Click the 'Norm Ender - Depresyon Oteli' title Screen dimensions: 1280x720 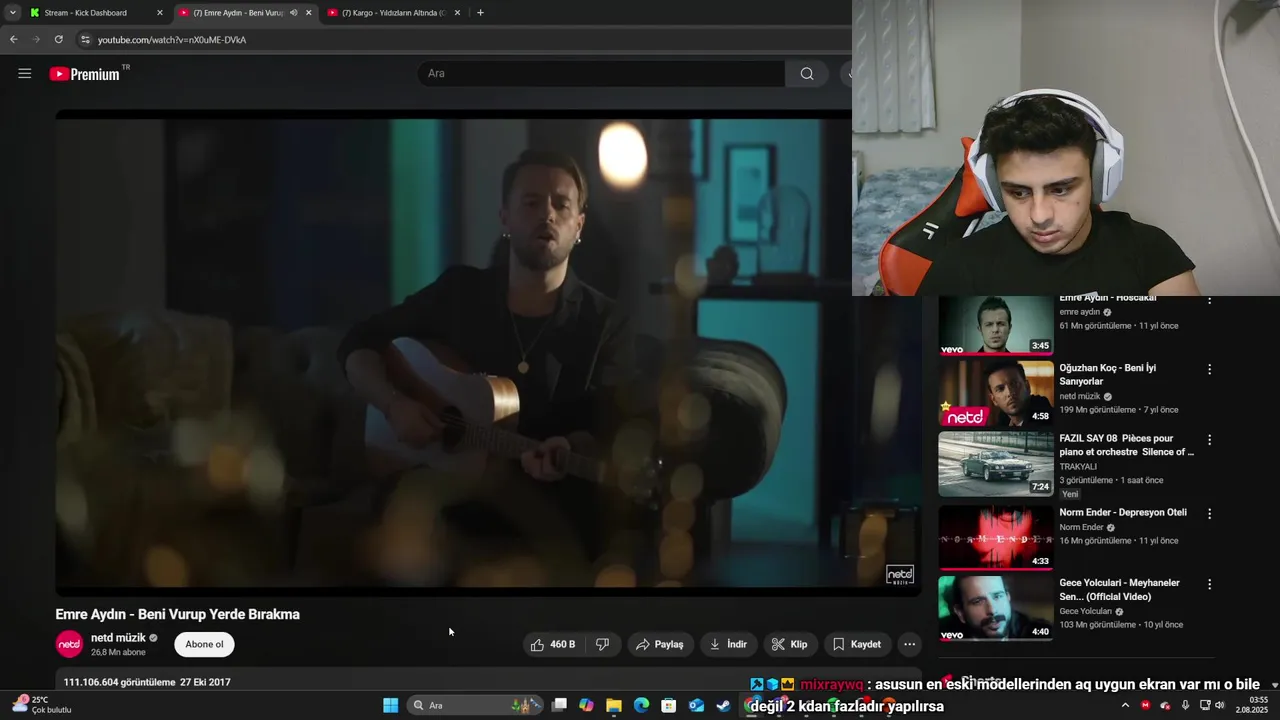coord(1123,512)
